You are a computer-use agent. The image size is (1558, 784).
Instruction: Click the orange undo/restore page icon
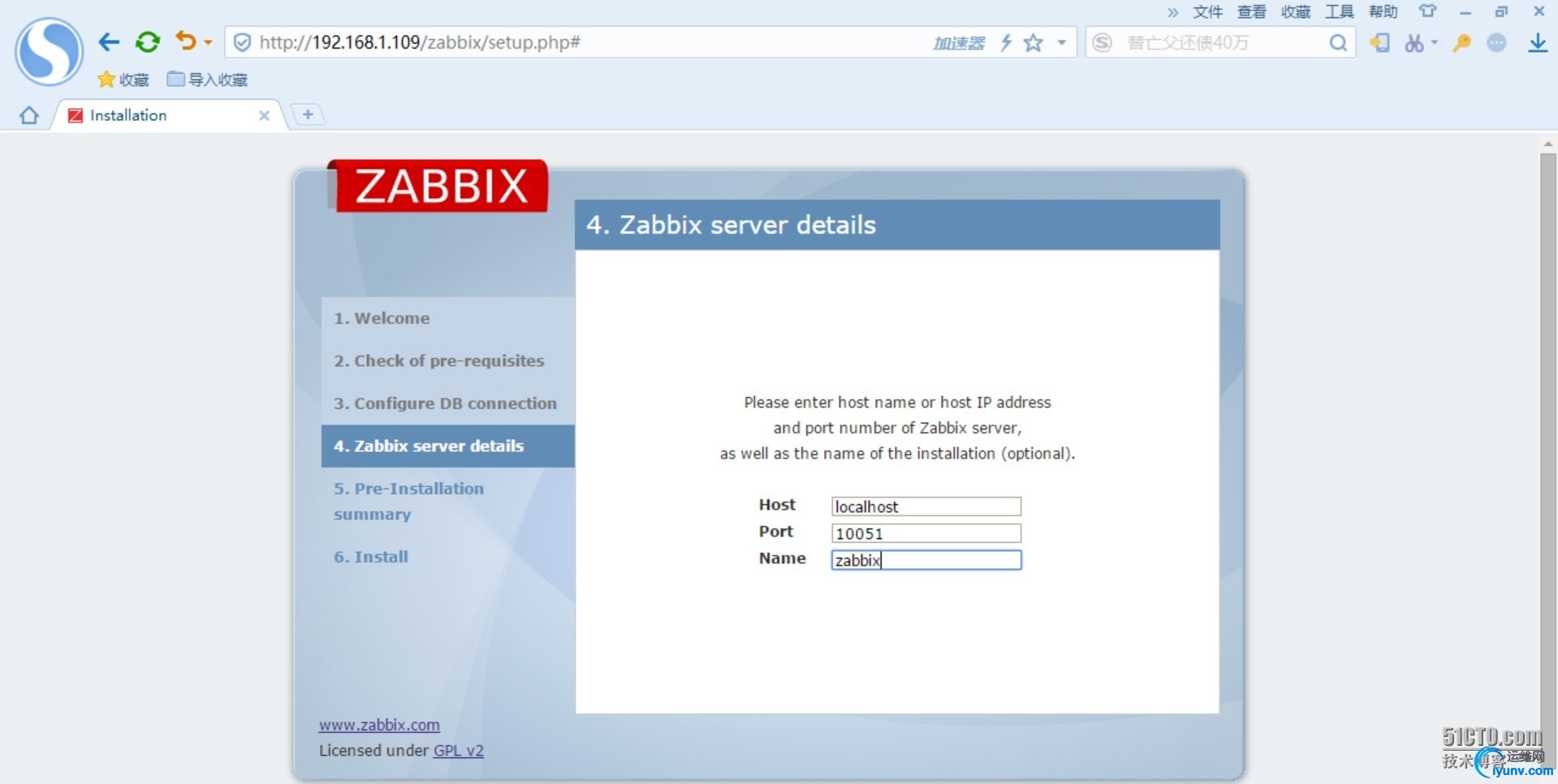pyautogui.click(x=186, y=41)
